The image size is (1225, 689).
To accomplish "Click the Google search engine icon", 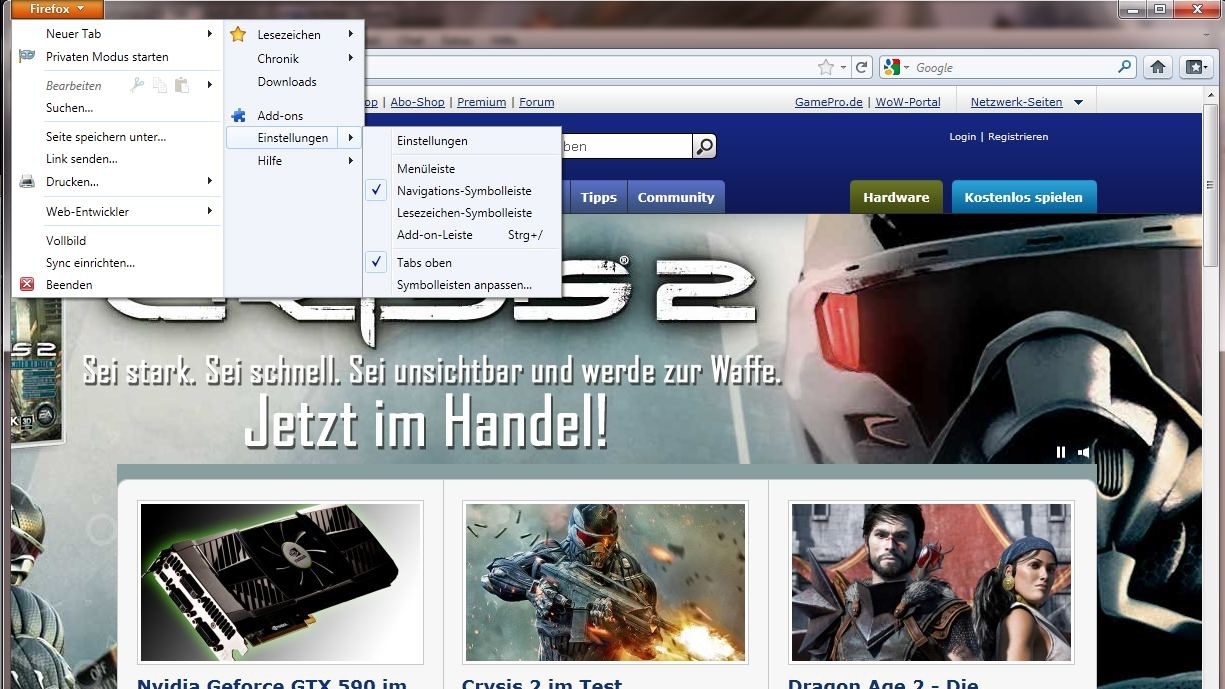I will click(x=892, y=67).
